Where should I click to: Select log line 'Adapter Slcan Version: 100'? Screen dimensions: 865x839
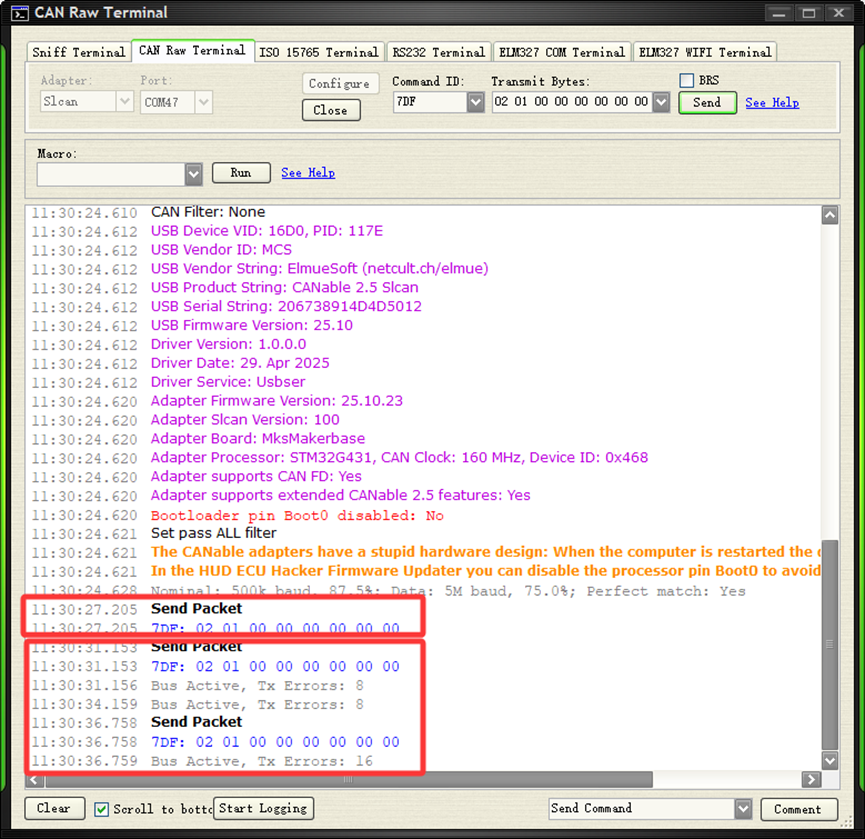pyautogui.click(x=245, y=420)
